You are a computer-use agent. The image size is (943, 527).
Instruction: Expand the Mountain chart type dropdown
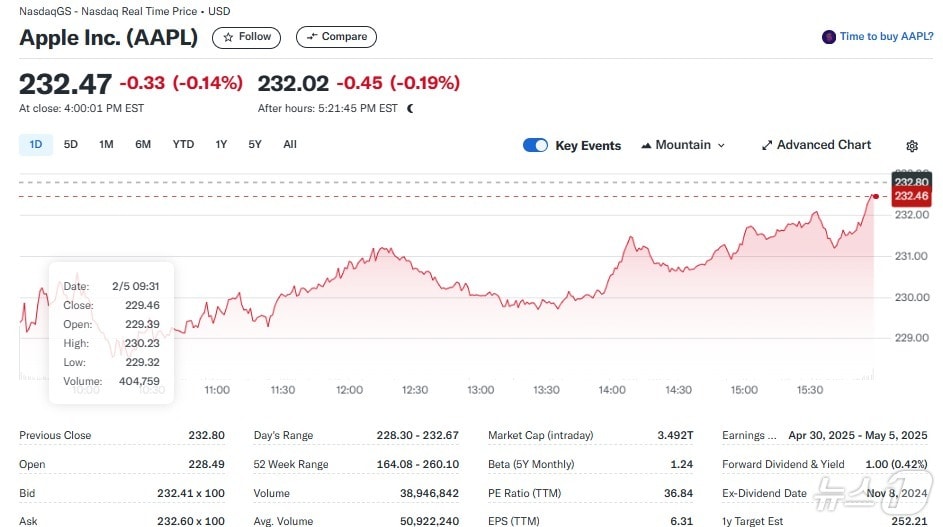721,145
